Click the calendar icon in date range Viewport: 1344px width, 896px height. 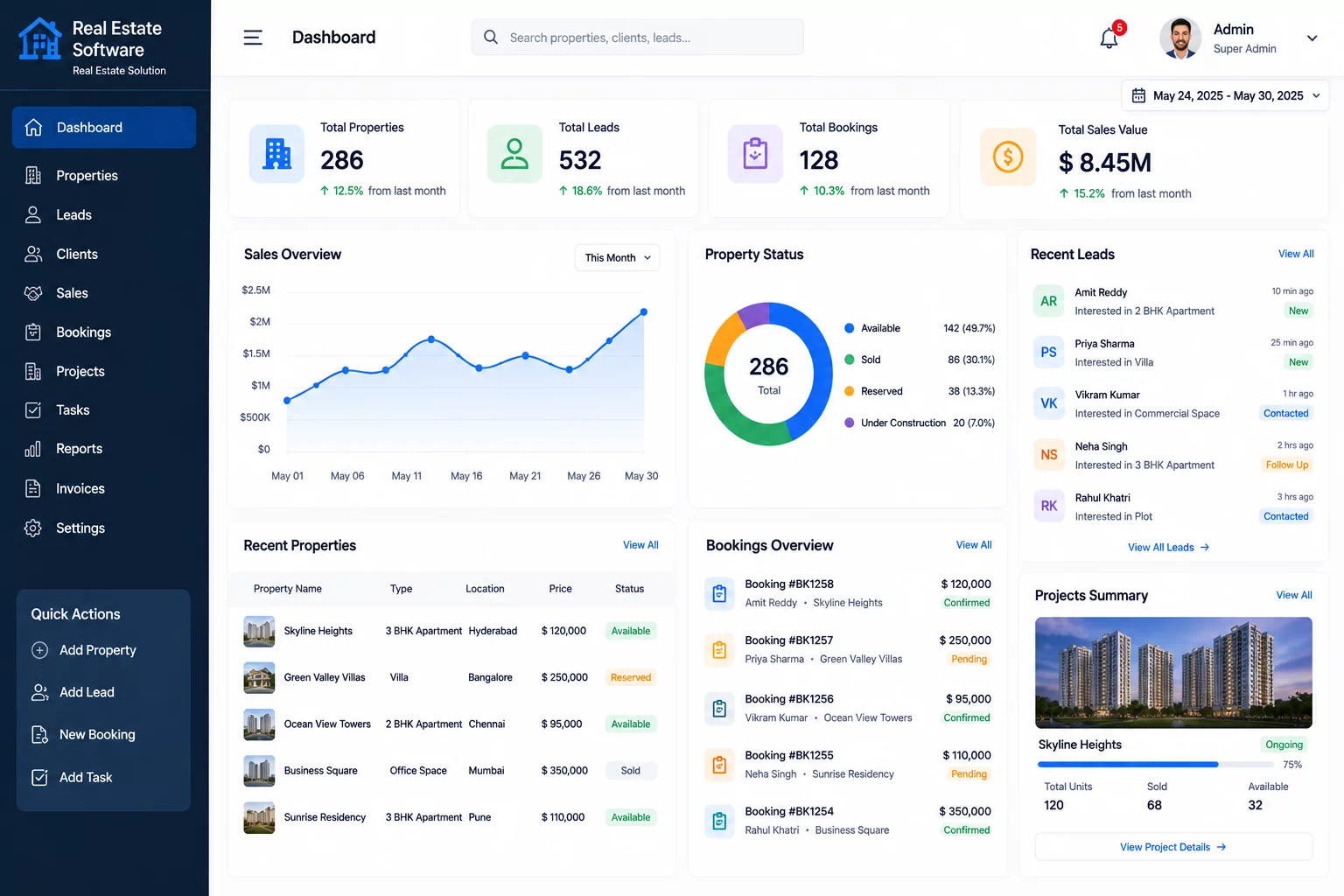coord(1138,95)
